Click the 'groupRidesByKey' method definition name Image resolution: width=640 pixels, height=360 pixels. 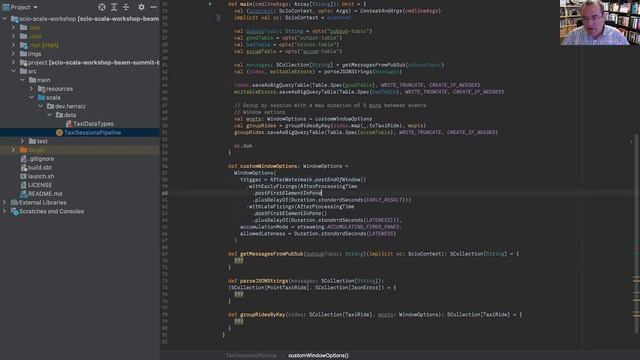(262, 315)
